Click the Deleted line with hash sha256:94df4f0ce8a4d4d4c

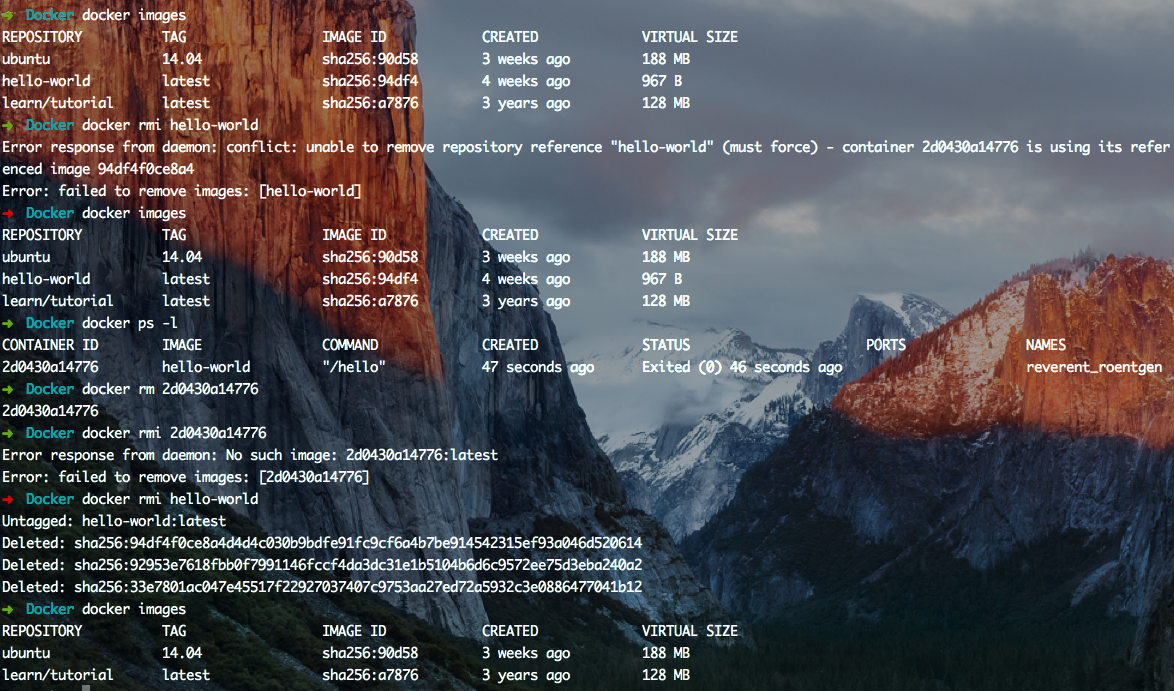click(x=322, y=543)
